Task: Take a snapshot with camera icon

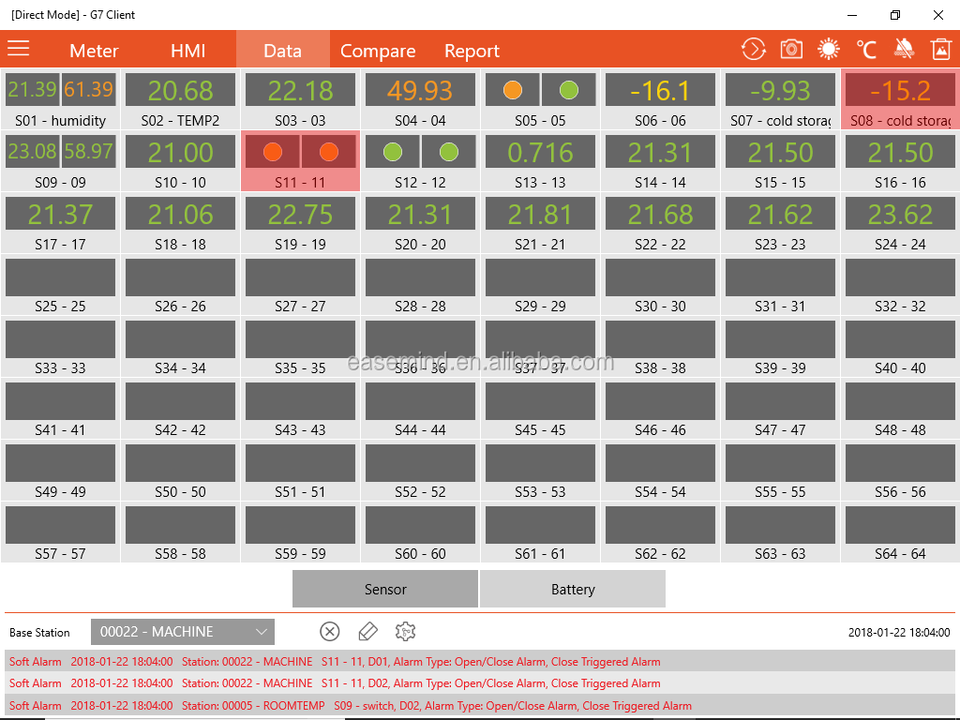Action: (791, 49)
